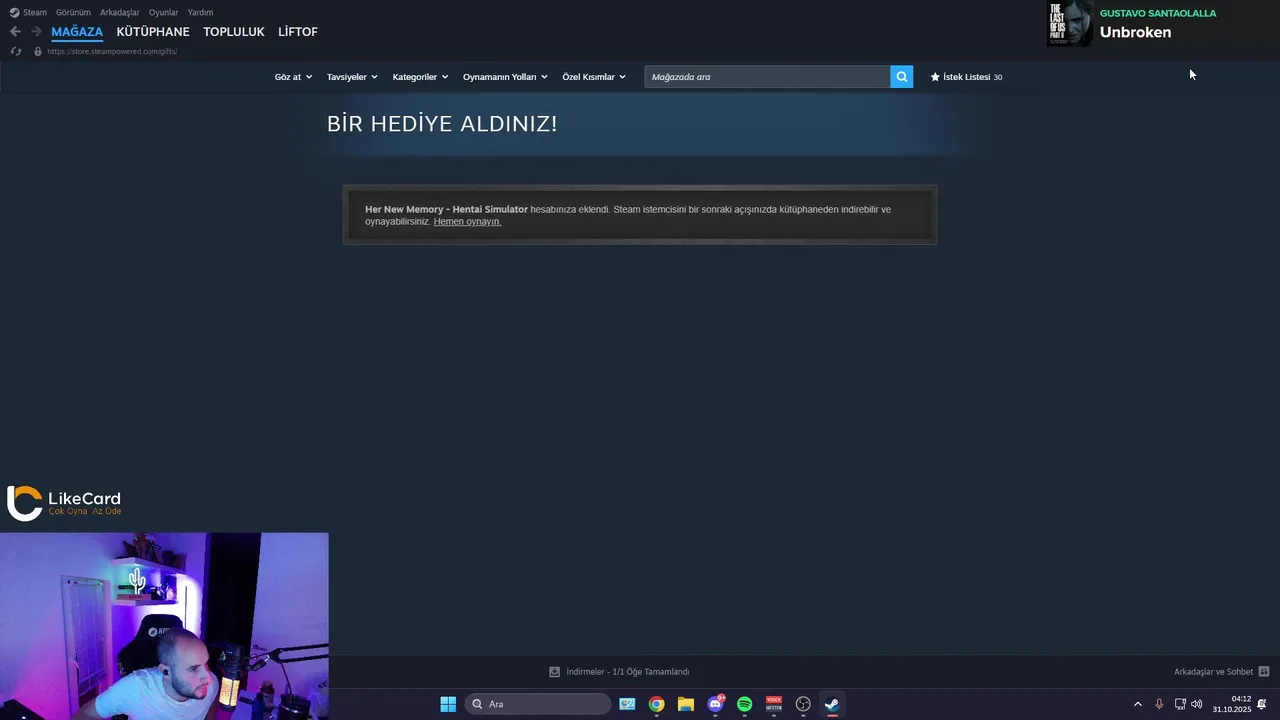1280x720 pixels.
Task: Click the Steam logo menu at top left
Action: coord(28,13)
